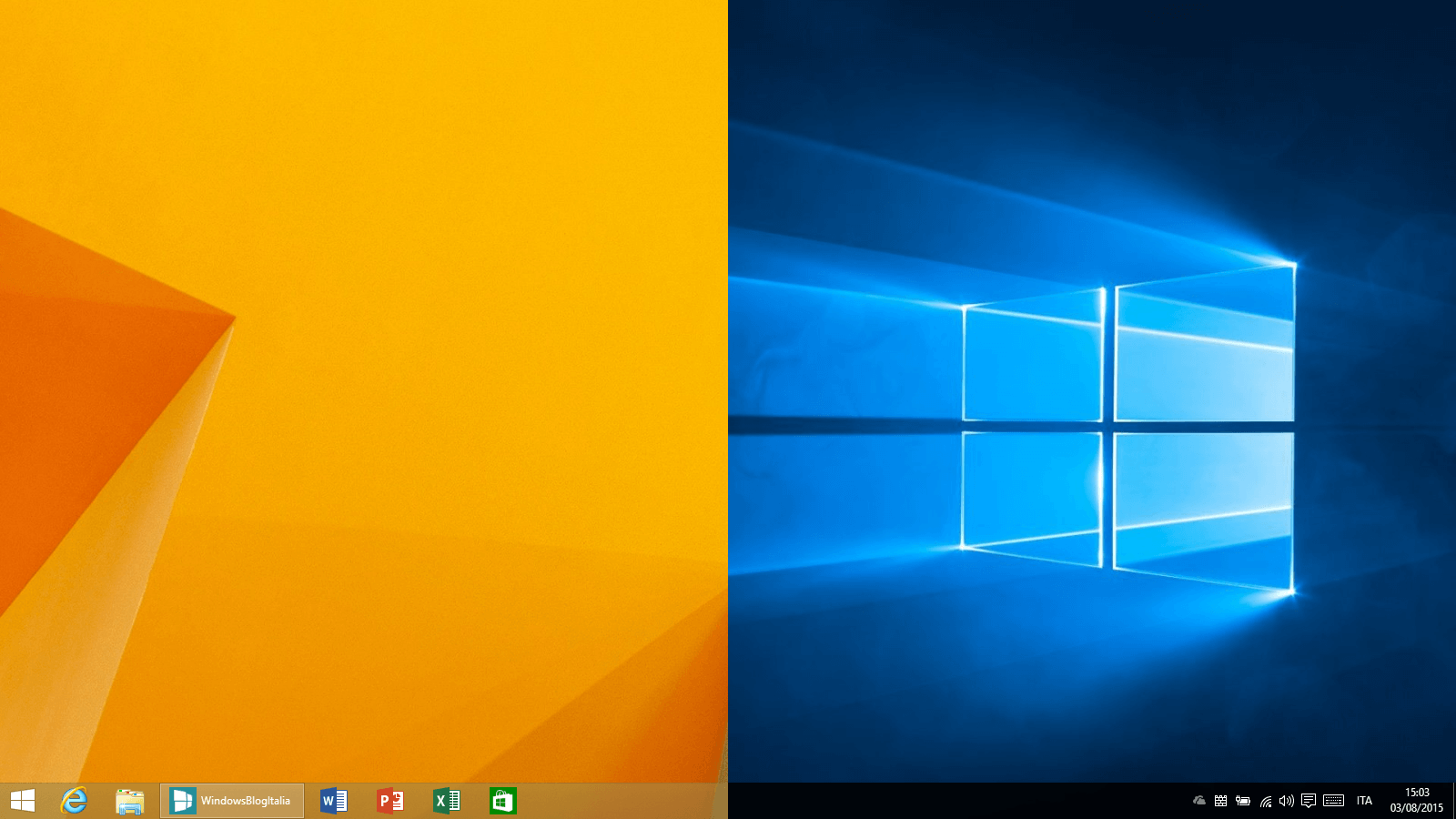This screenshot has width=1456, height=819.
Task: Click the OneDrive cloud tray icon
Action: tap(1199, 801)
